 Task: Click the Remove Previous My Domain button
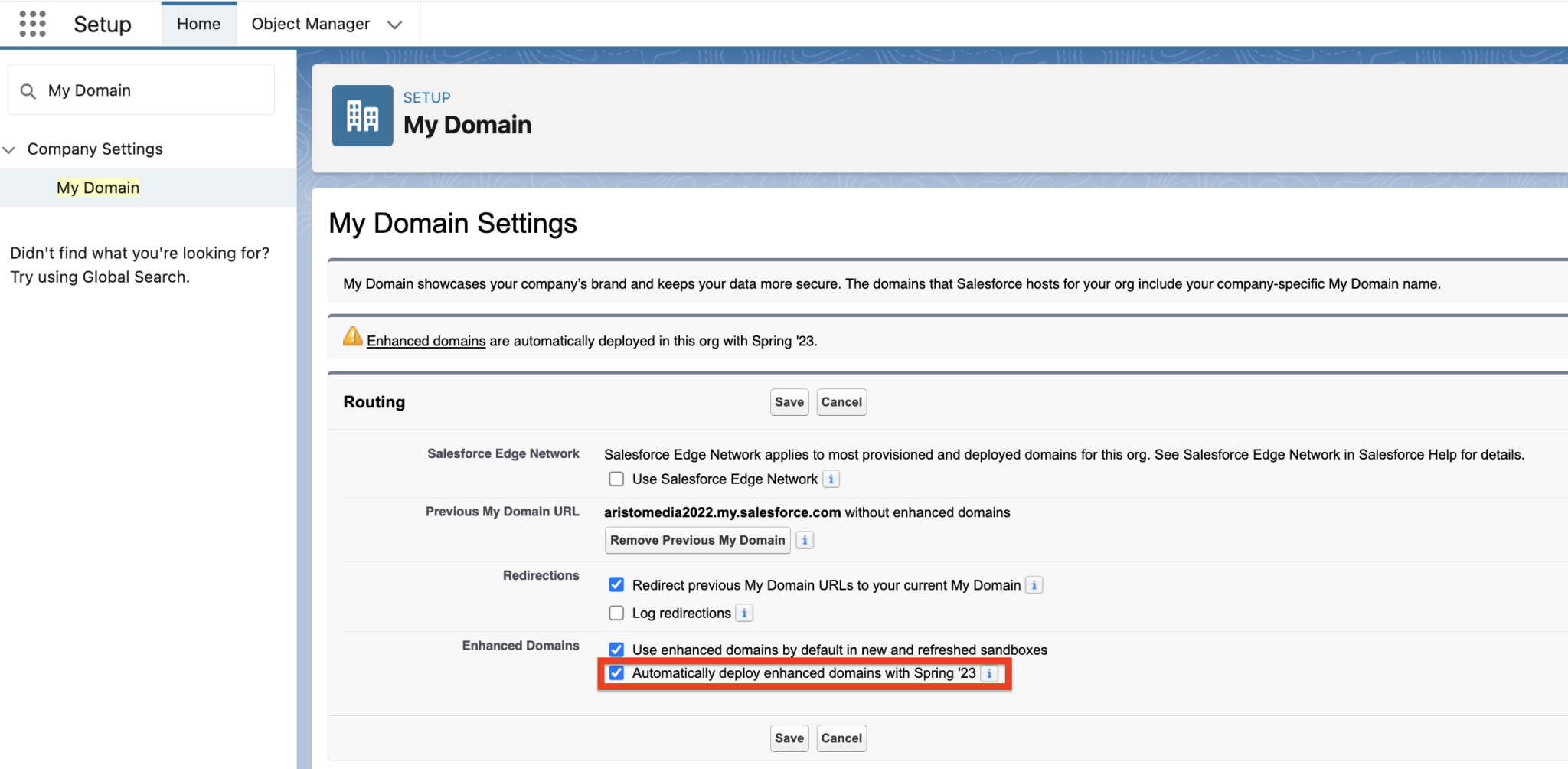(x=696, y=540)
